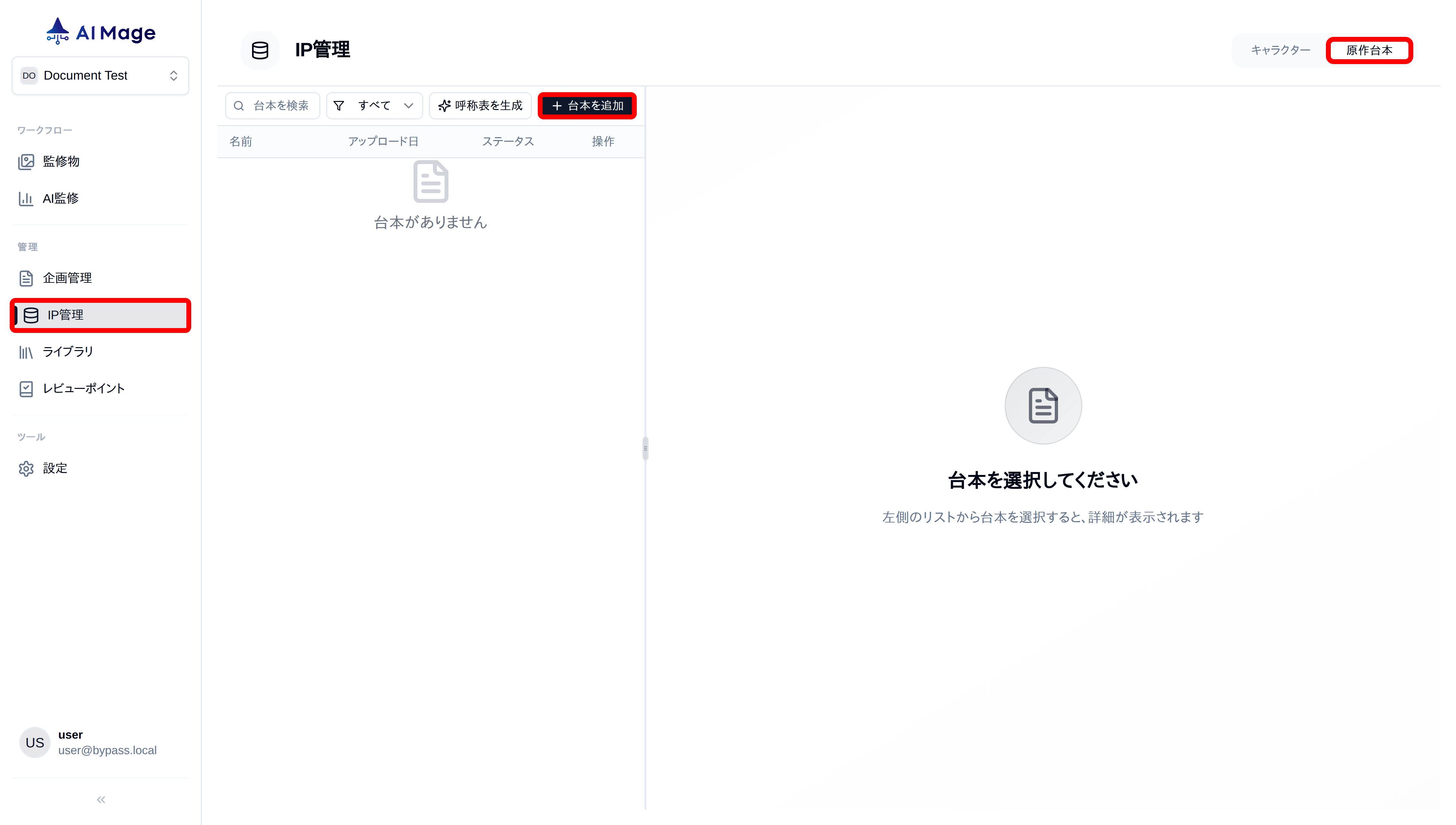
Task: Click the 台本を追加 button
Action: 587,105
